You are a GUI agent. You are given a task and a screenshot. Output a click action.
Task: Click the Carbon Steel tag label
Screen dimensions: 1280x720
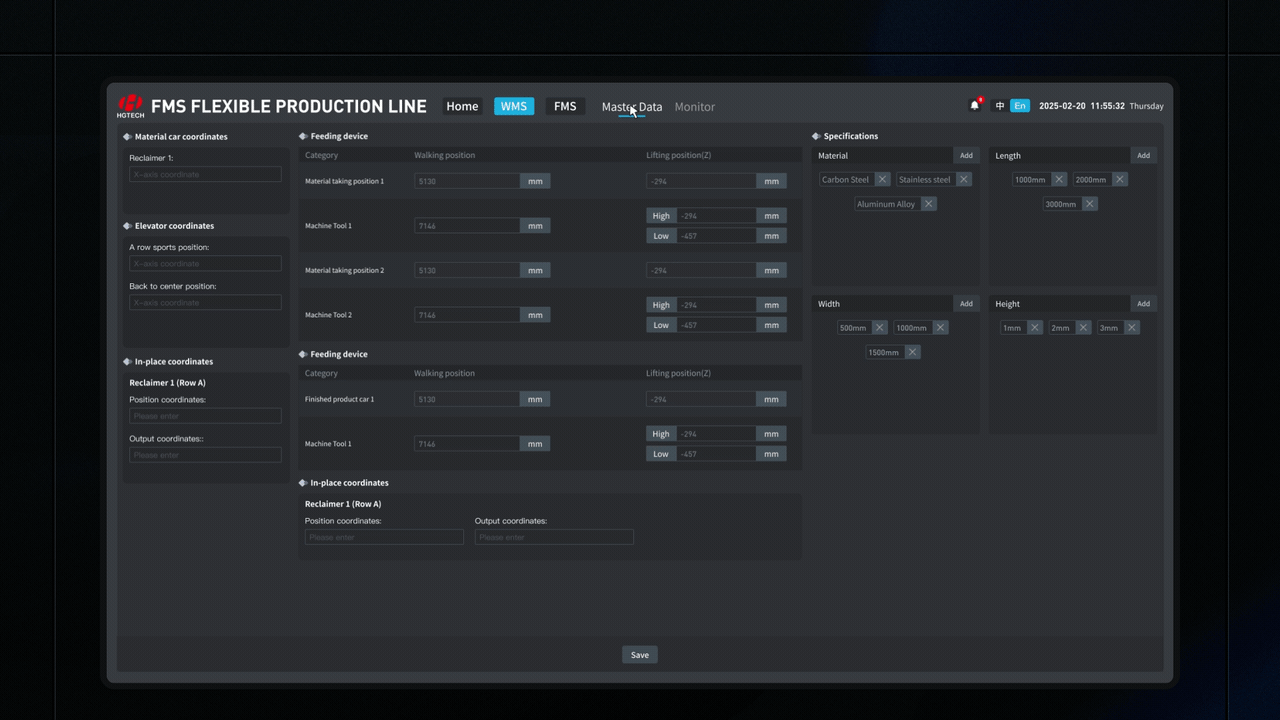click(x=846, y=180)
